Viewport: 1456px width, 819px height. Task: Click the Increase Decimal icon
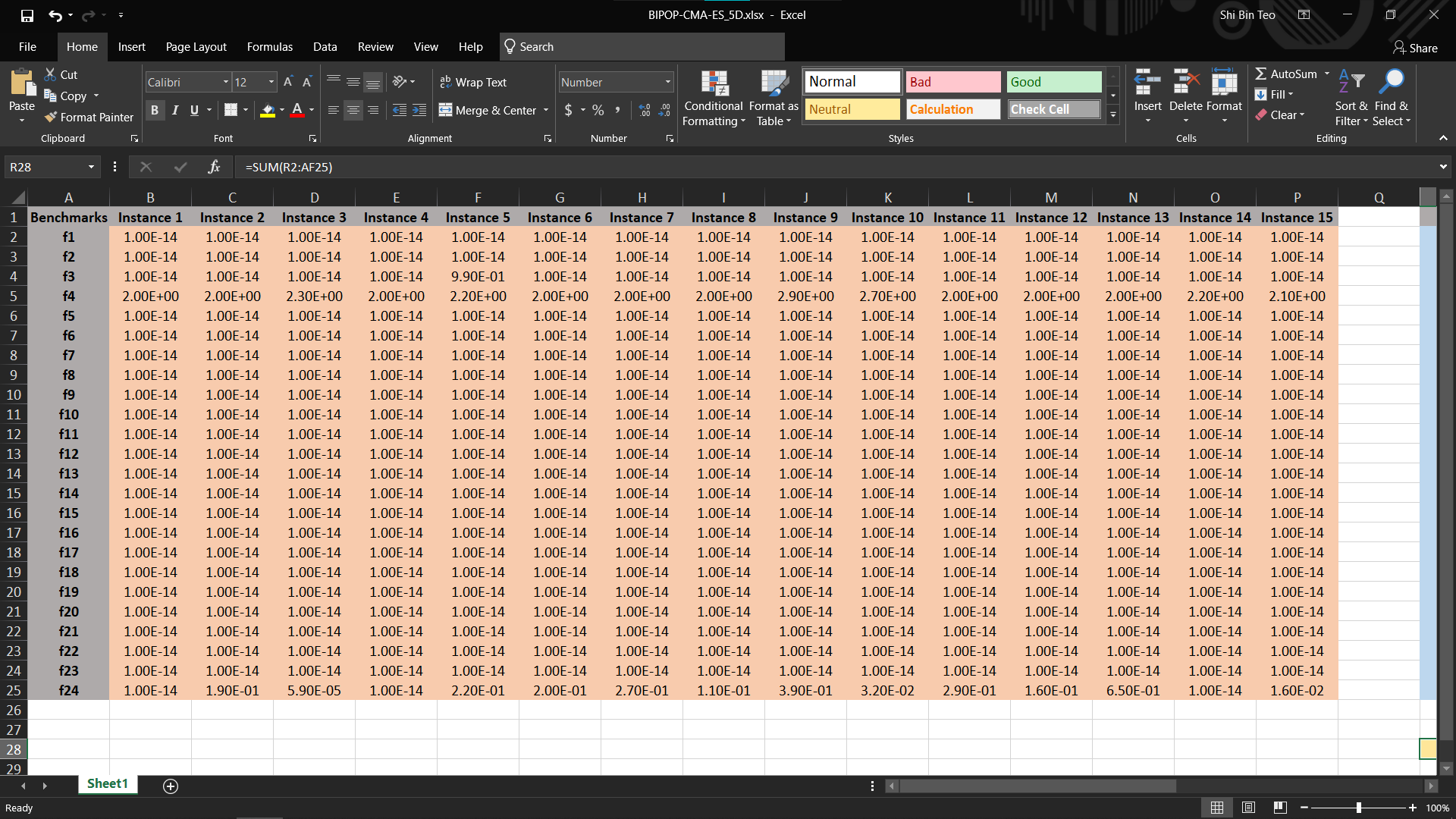pos(645,110)
